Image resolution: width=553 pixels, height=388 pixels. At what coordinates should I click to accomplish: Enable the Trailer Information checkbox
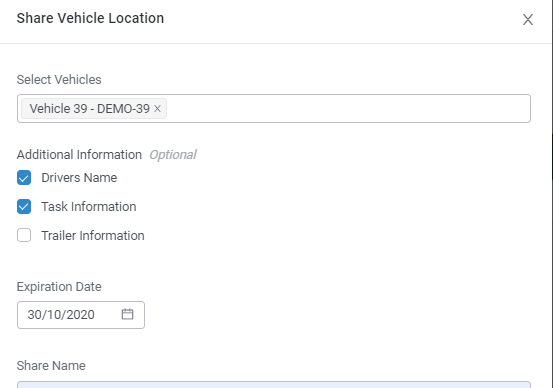[24, 235]
